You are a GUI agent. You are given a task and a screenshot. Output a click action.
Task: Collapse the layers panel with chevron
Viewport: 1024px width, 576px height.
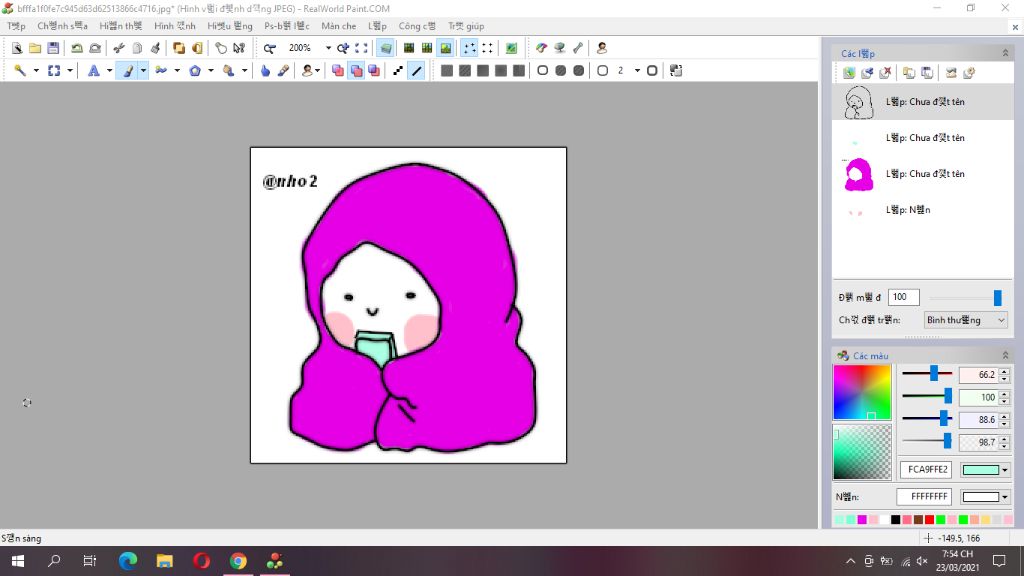[1005, 53]
